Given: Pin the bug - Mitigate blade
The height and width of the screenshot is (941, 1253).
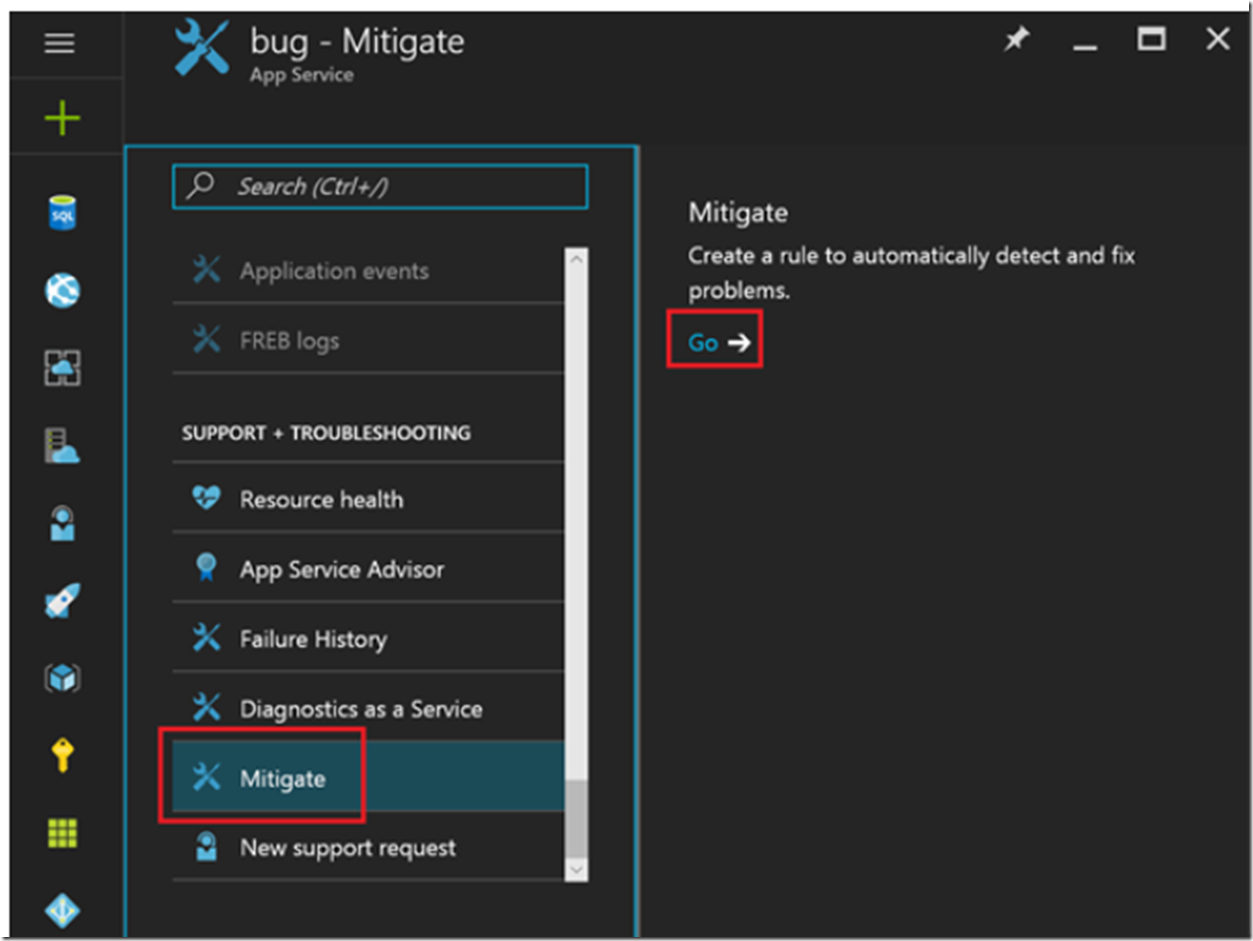Looking at the screenshot, I should (x=1017, y=40).
